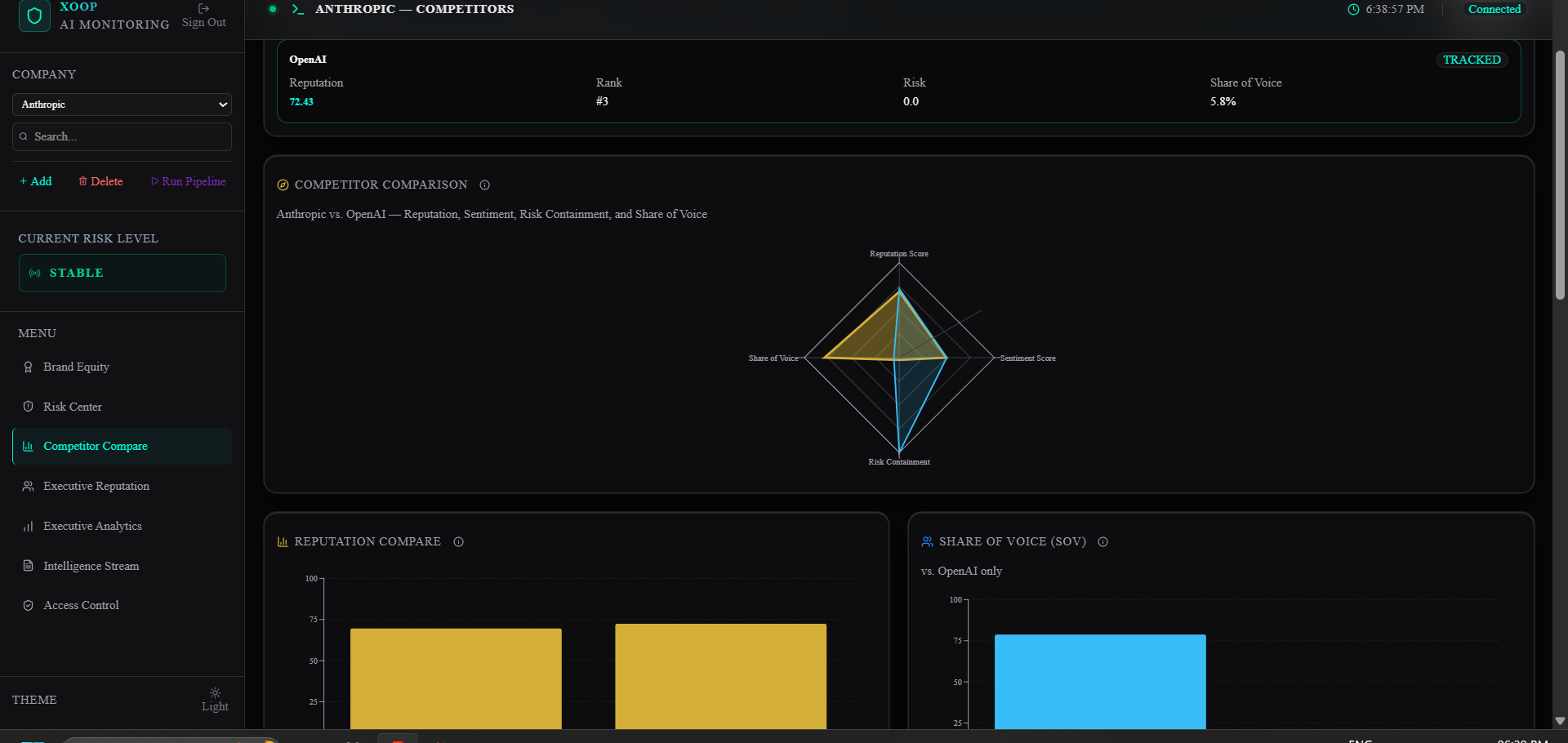The width and height of the screenshot is (1568, 743).
Task: Click the Risk Containment radar axis label
Action: pos(898,462)
